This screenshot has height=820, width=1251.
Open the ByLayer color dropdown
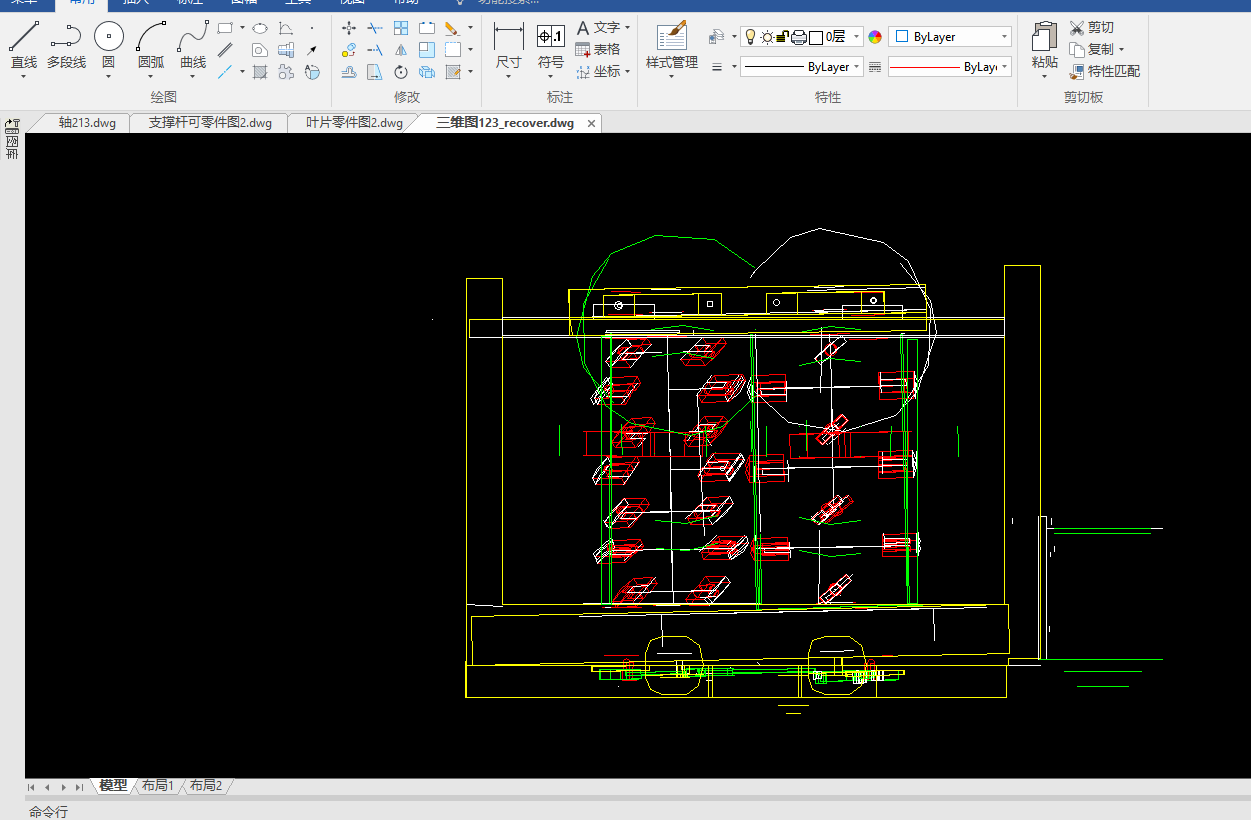tap(950, 37)
